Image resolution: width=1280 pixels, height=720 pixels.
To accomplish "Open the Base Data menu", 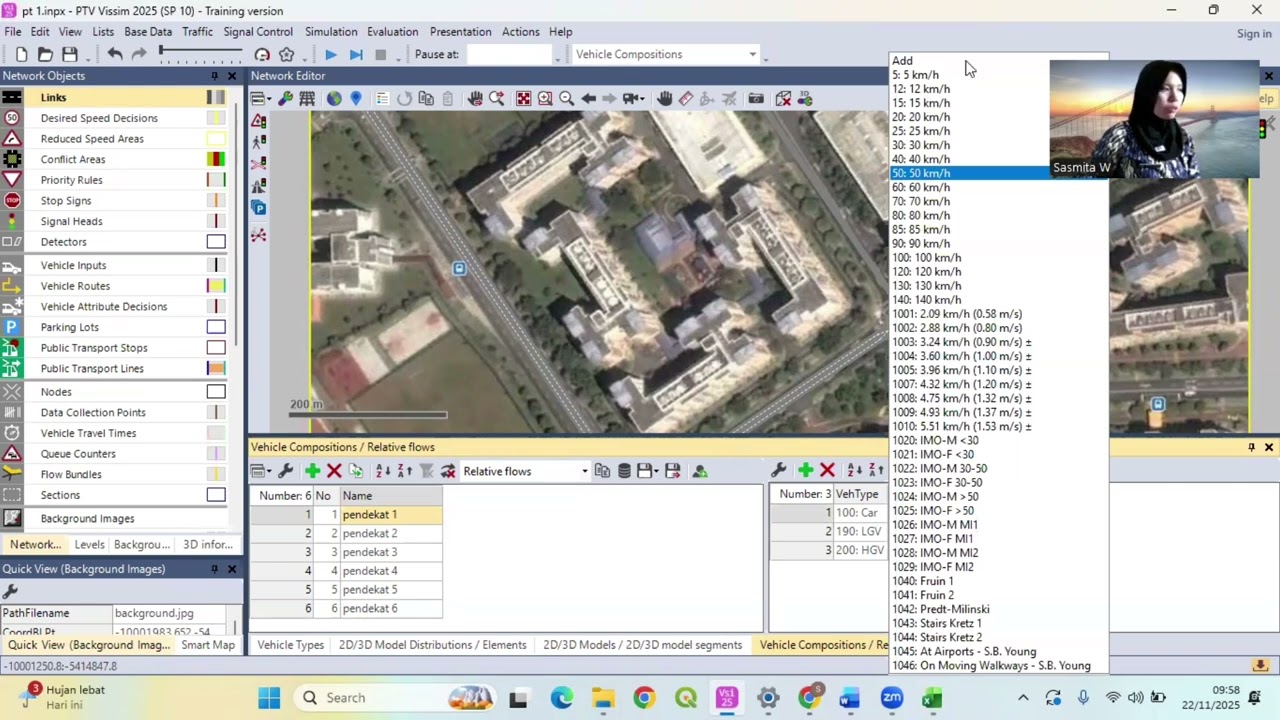I will (147, 32).
